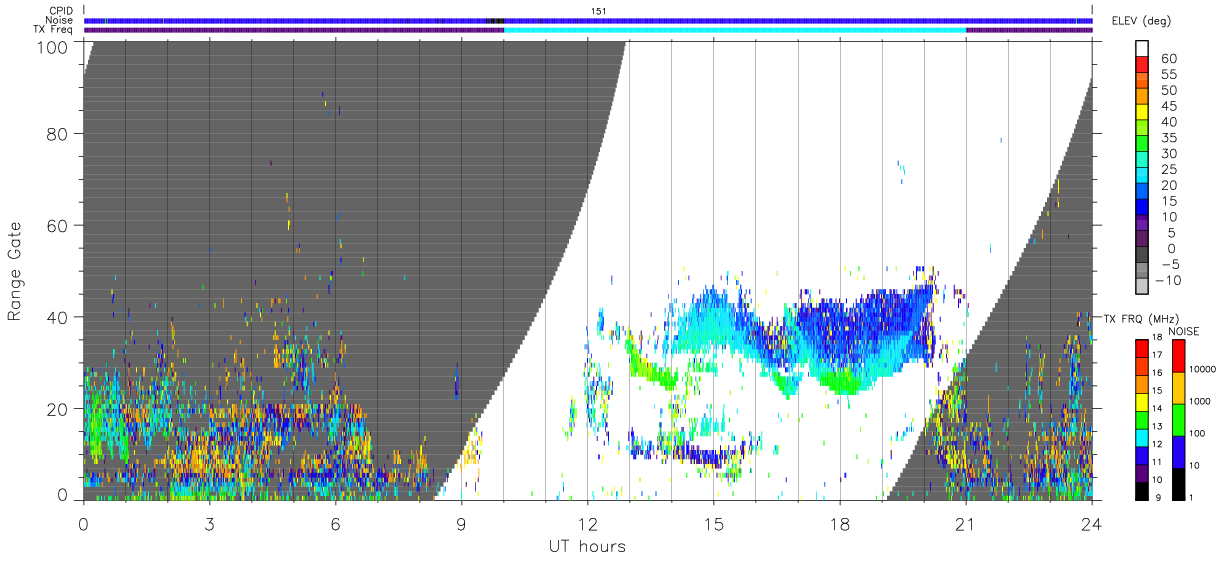This screenshot has height=567, width=1228.
Task: Click ELEV legend value −10
Action: coord(1170,281)
